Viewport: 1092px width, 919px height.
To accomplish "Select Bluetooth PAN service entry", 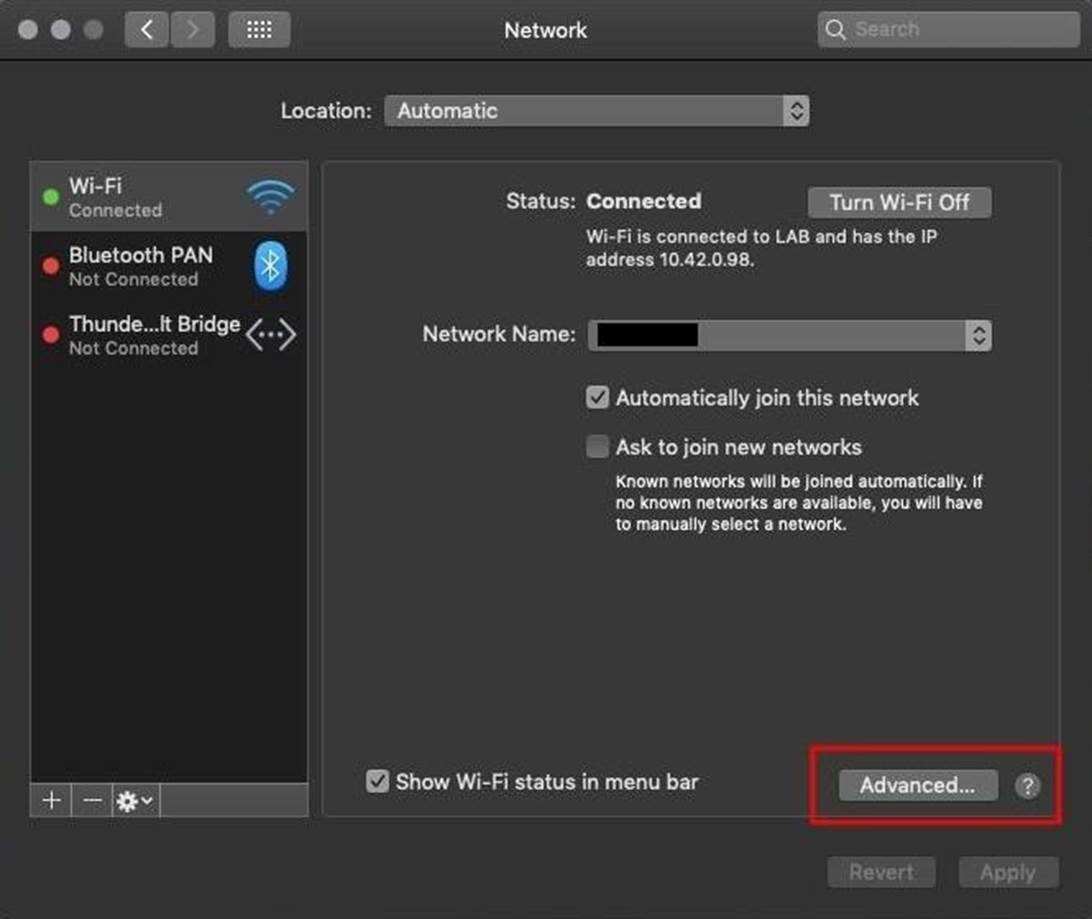I will pyautogui.click(x=140, y=266).
